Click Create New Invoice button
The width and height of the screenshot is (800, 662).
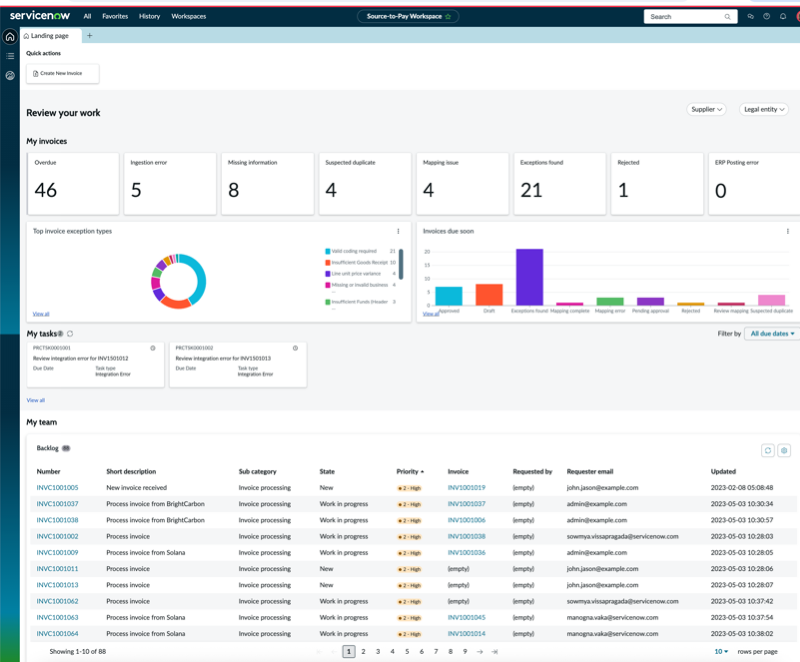click(x=63, y=73)
